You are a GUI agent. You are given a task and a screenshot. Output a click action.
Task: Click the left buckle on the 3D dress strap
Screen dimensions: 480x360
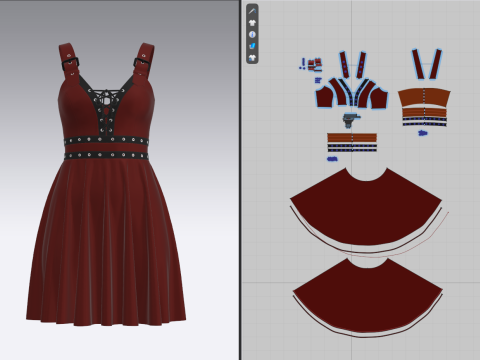point(70,63)
